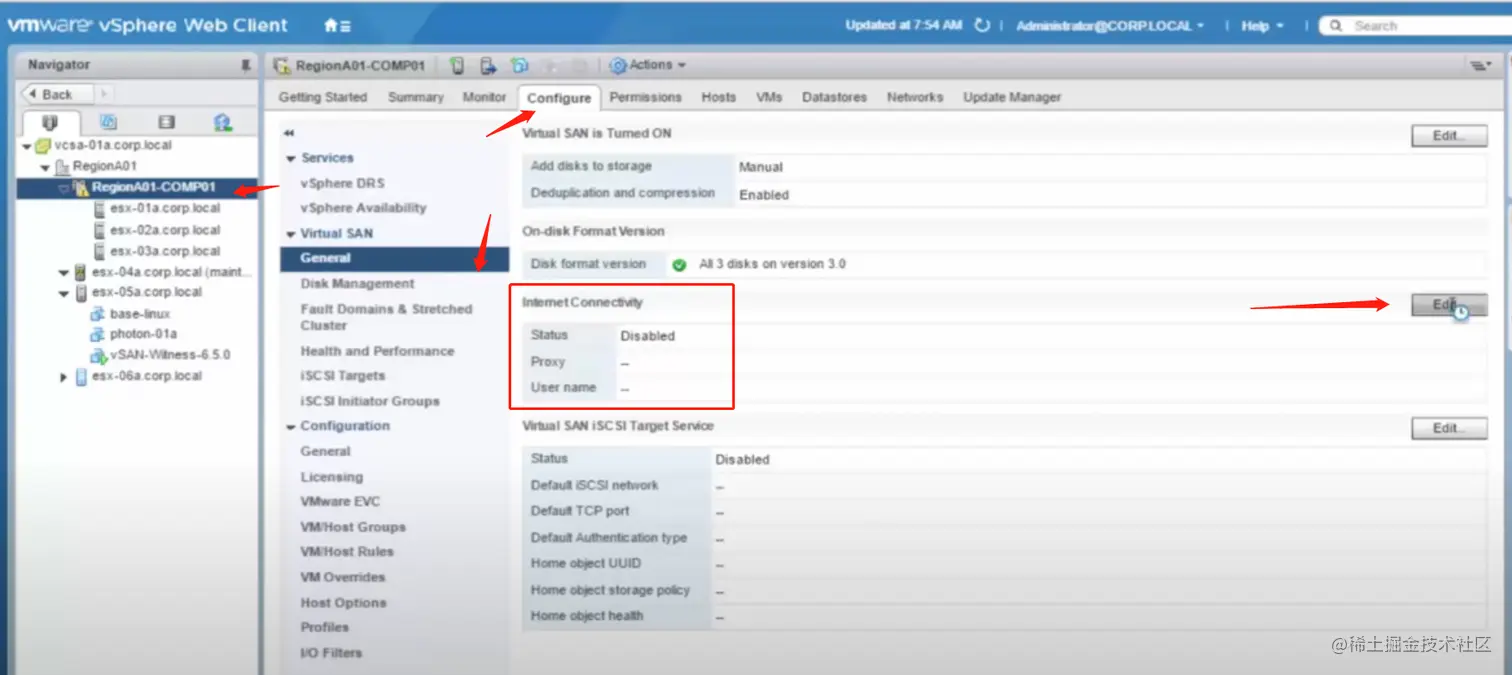
Task: Open the Actions dropdown menu
Action: tap(657, 65)
